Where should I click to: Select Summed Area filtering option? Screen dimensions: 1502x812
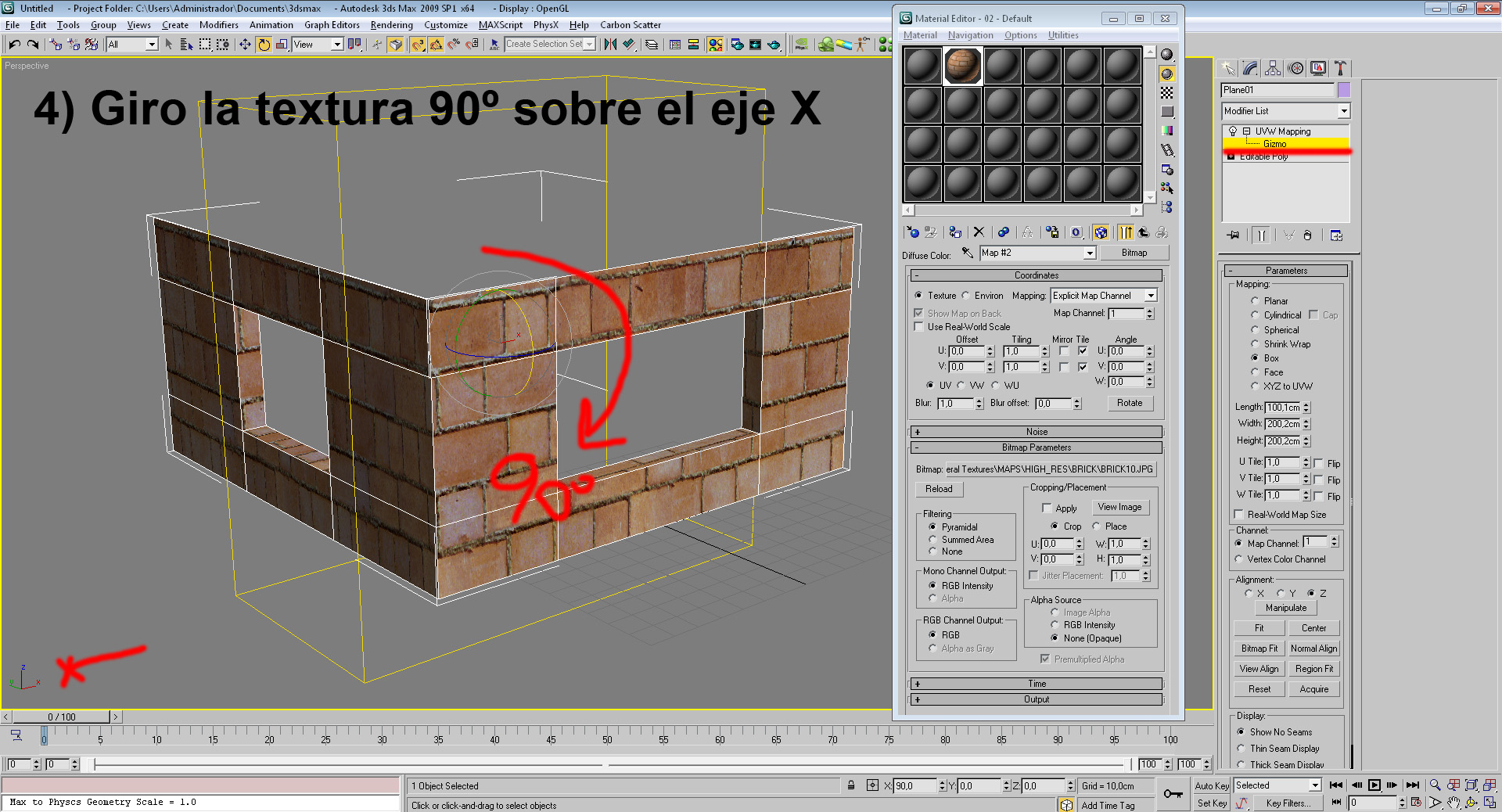(x=932, y=540)
